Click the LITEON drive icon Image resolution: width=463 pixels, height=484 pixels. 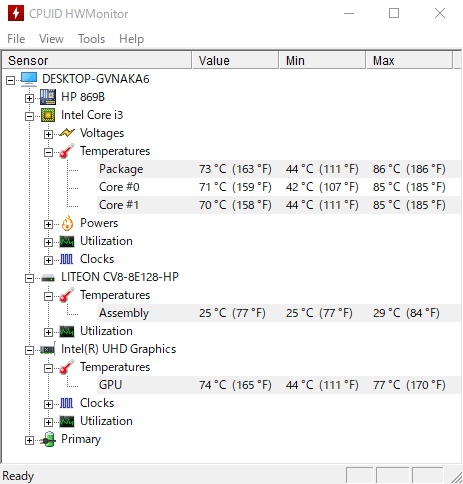coord(48,278)
